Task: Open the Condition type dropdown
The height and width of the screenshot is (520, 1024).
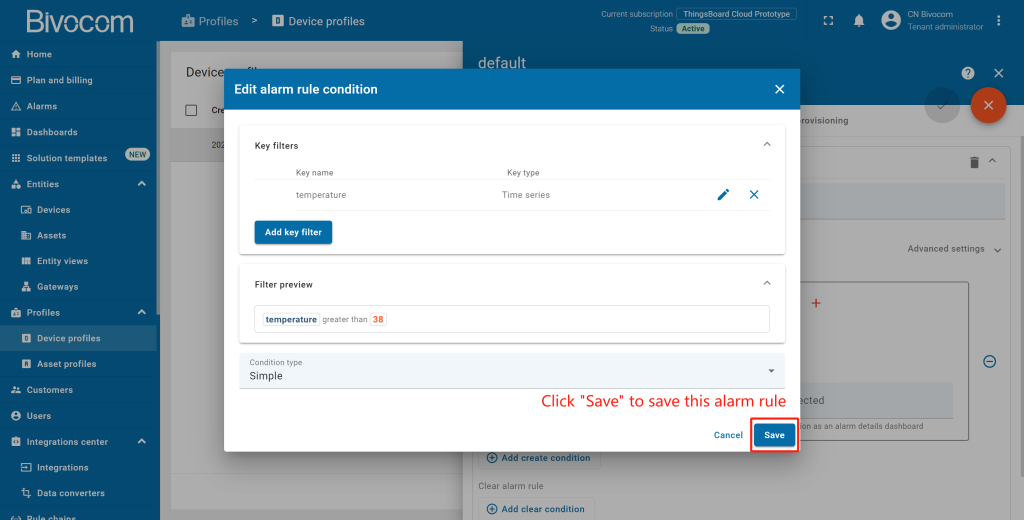Action: pyautogui.click(x=512, y=371)
